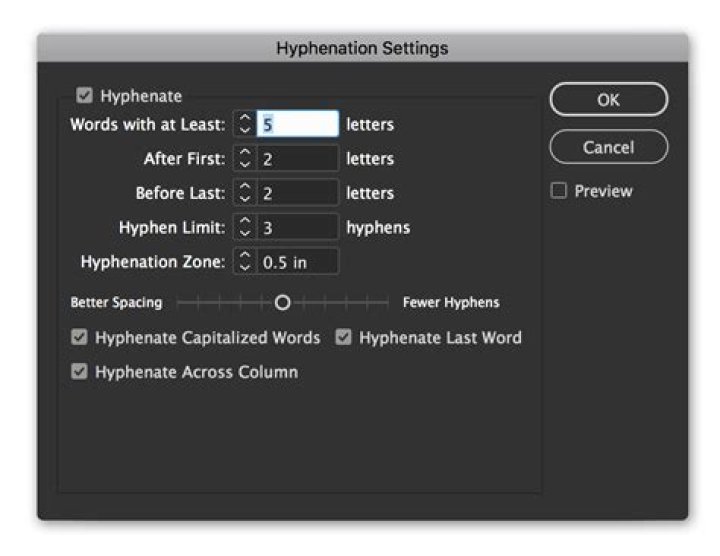720x556 pixels.
Task: Click the Words with at Least stepper arrows
Action: click(x=245, y=125)
